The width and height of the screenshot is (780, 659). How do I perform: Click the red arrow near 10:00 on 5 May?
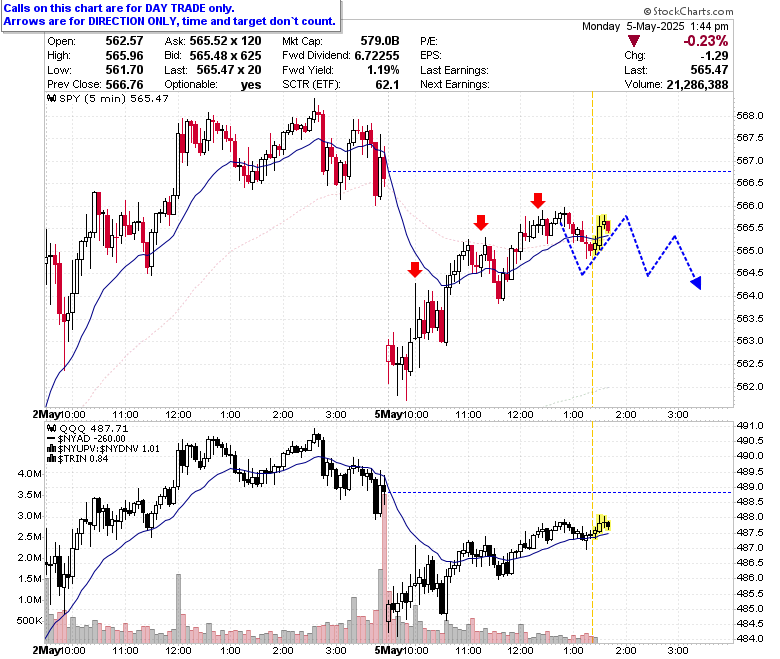415,270
